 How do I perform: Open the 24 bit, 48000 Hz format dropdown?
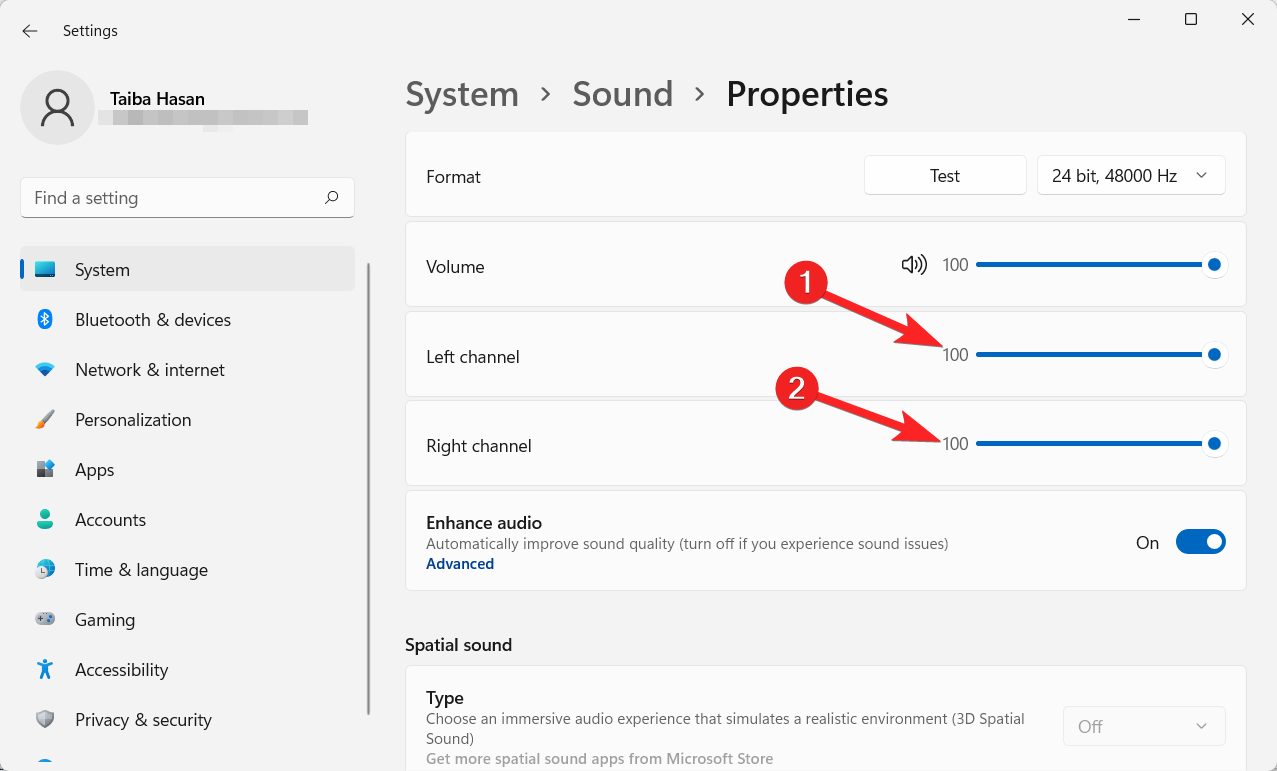tap(1131, 175)
